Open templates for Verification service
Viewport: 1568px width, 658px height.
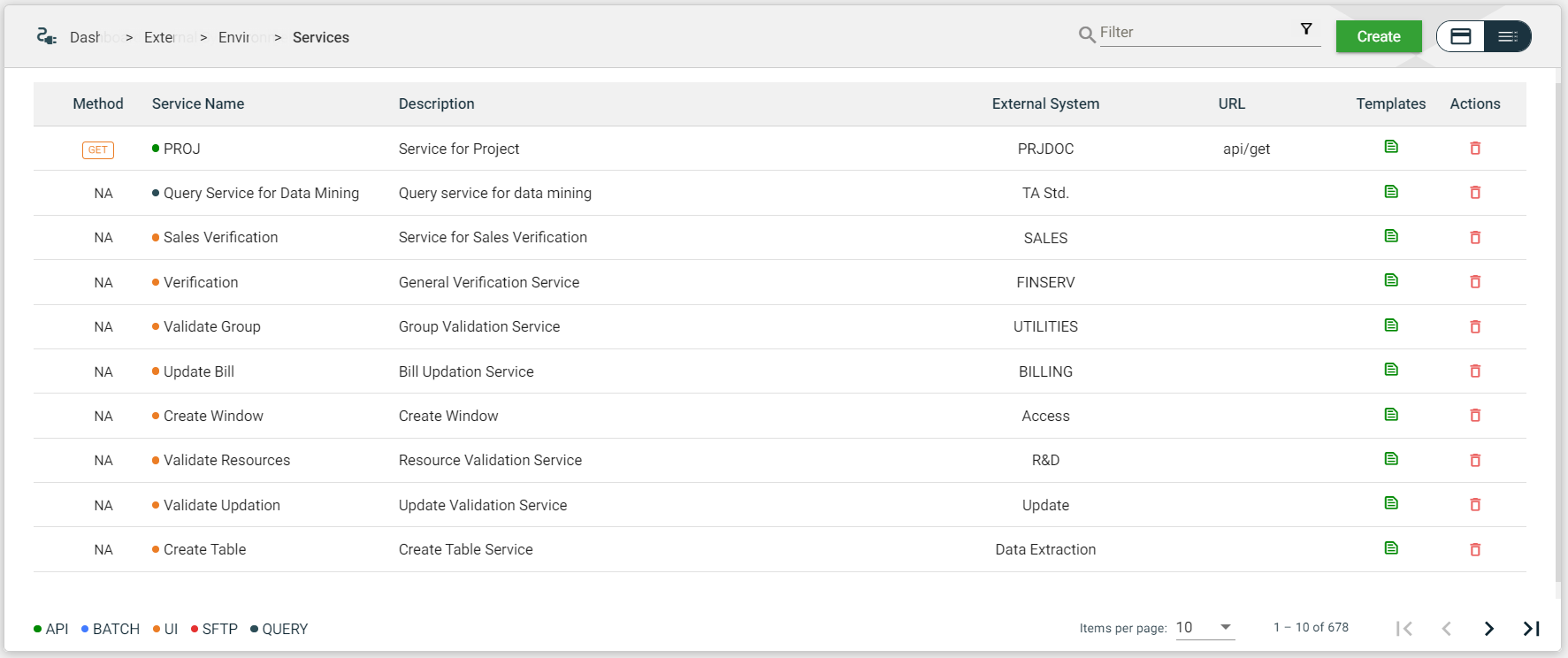pos(1390,280)
